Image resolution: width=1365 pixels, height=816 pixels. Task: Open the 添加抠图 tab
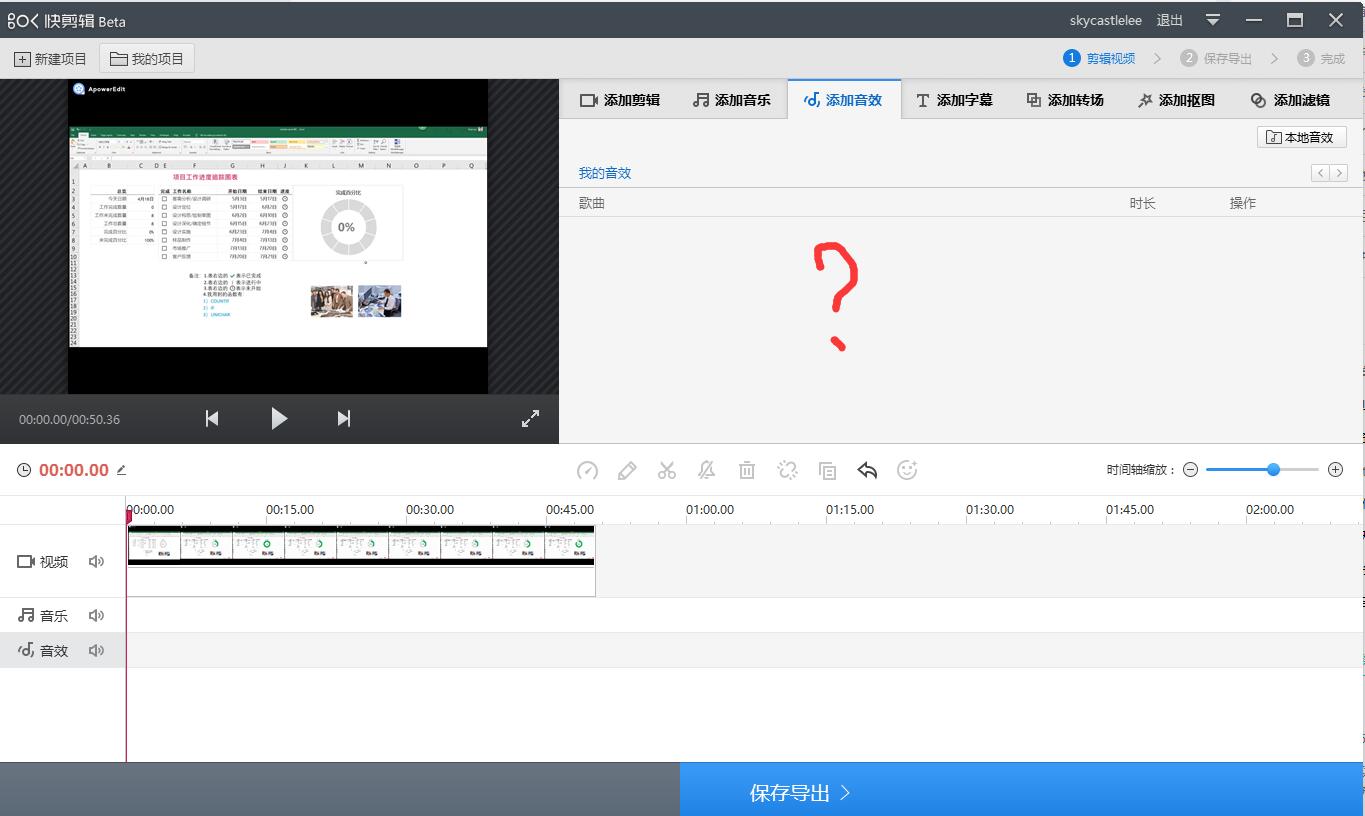pos(1176,100)
